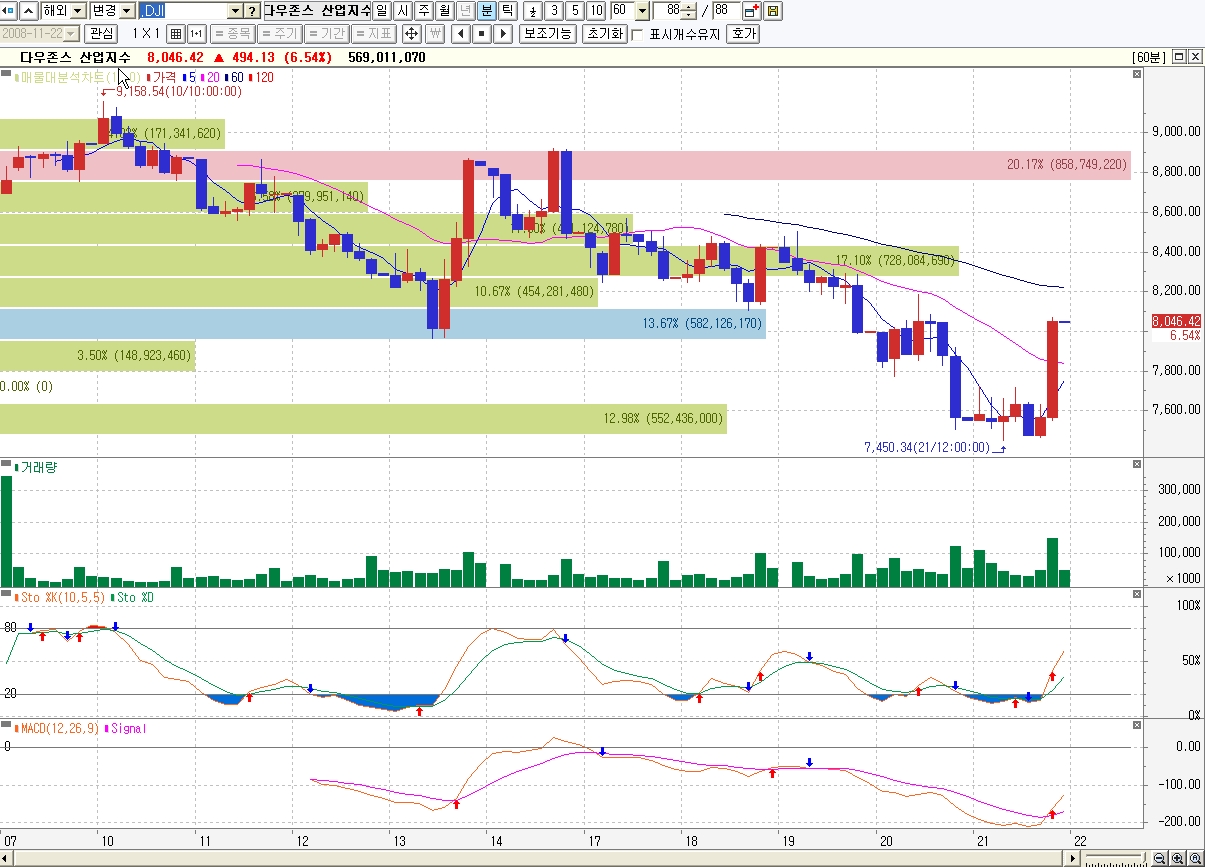This screenshot has width=1205, height=867.
Task: Close the 거래량 volume panel
Action: coord(1136,465)
